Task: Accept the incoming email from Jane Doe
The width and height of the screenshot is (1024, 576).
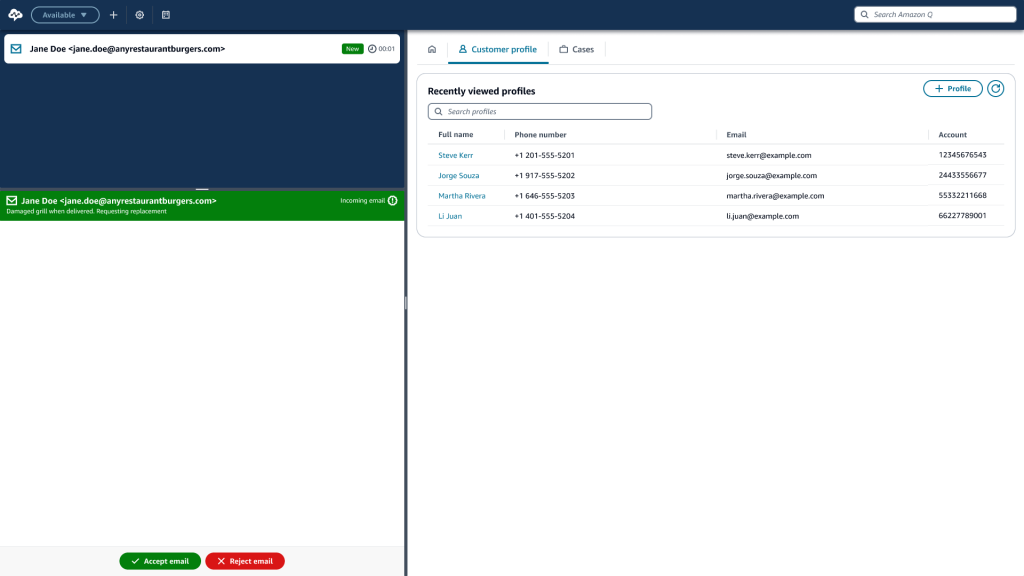Action: (x=159, y=561)
